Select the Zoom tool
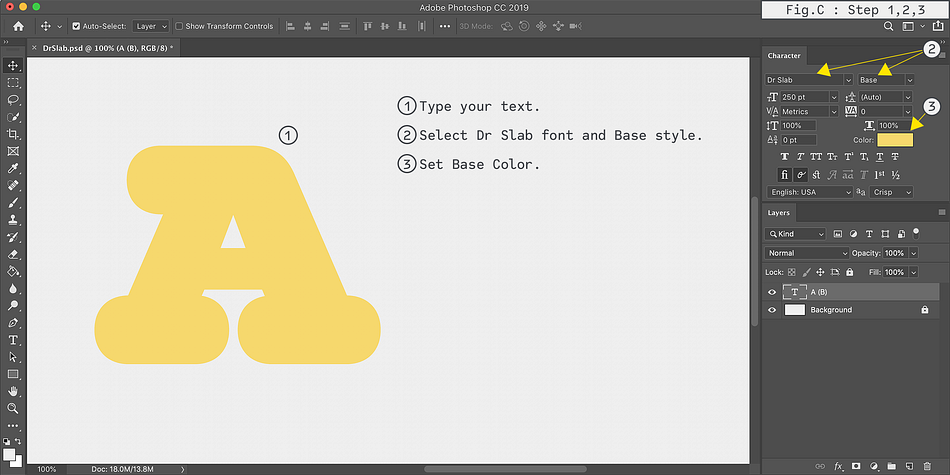The image size is (950, 475). [x=13, y=408]
